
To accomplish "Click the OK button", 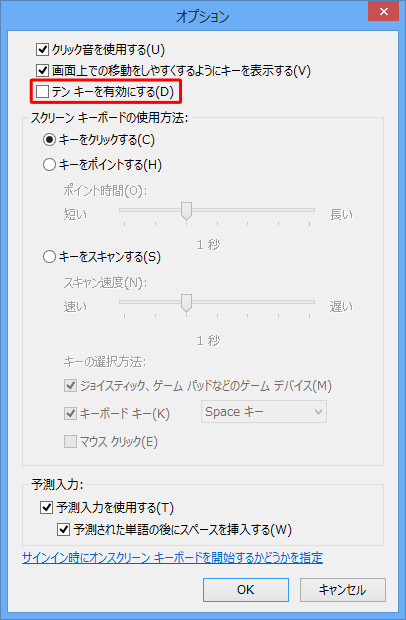I will pyautogui.click(x=246, y=590).
